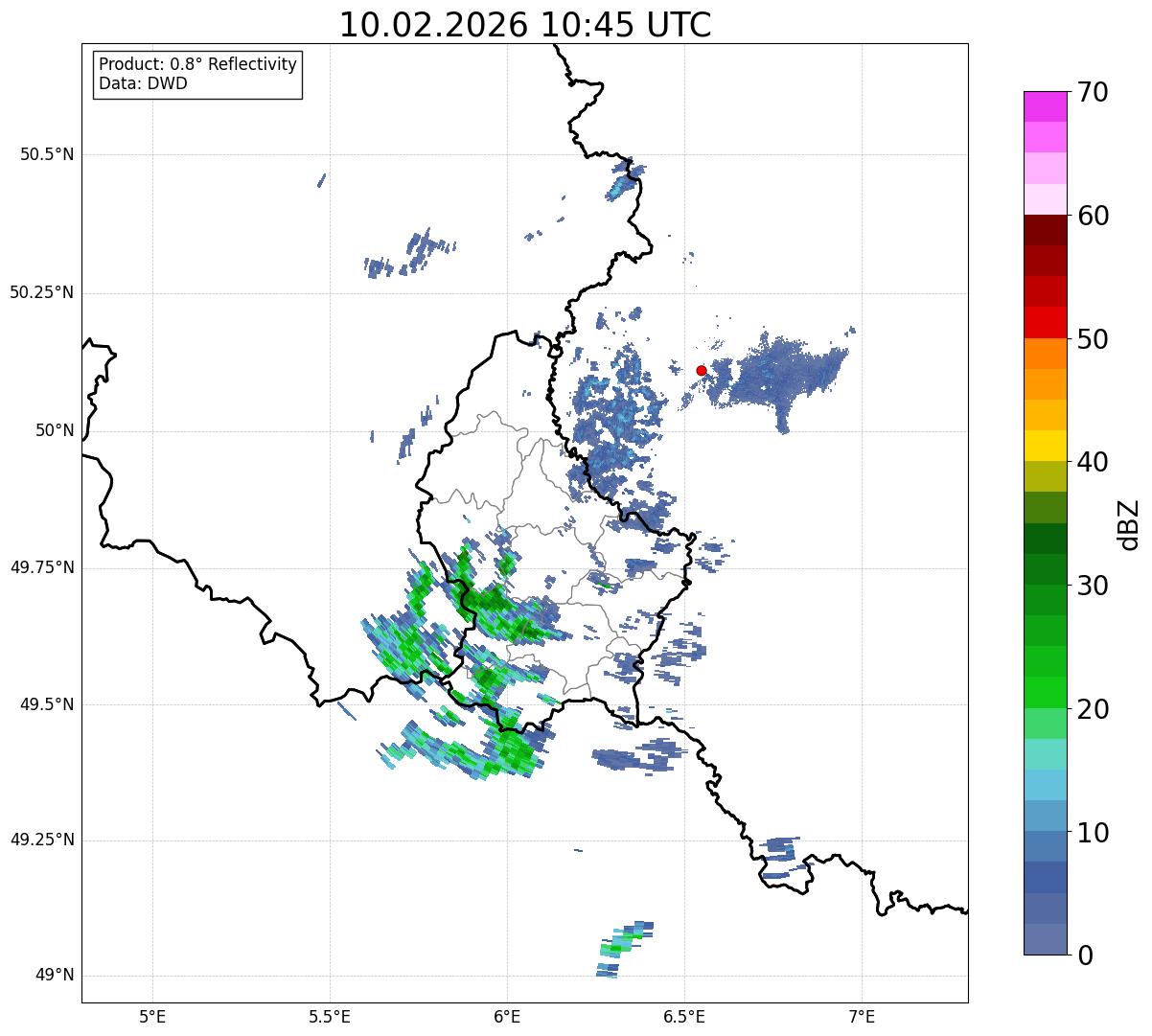This screenshot has width=1152, height=1036.
Task: Click the 'dBZ' colorbar axis label
Action: tap(1129, 523)
